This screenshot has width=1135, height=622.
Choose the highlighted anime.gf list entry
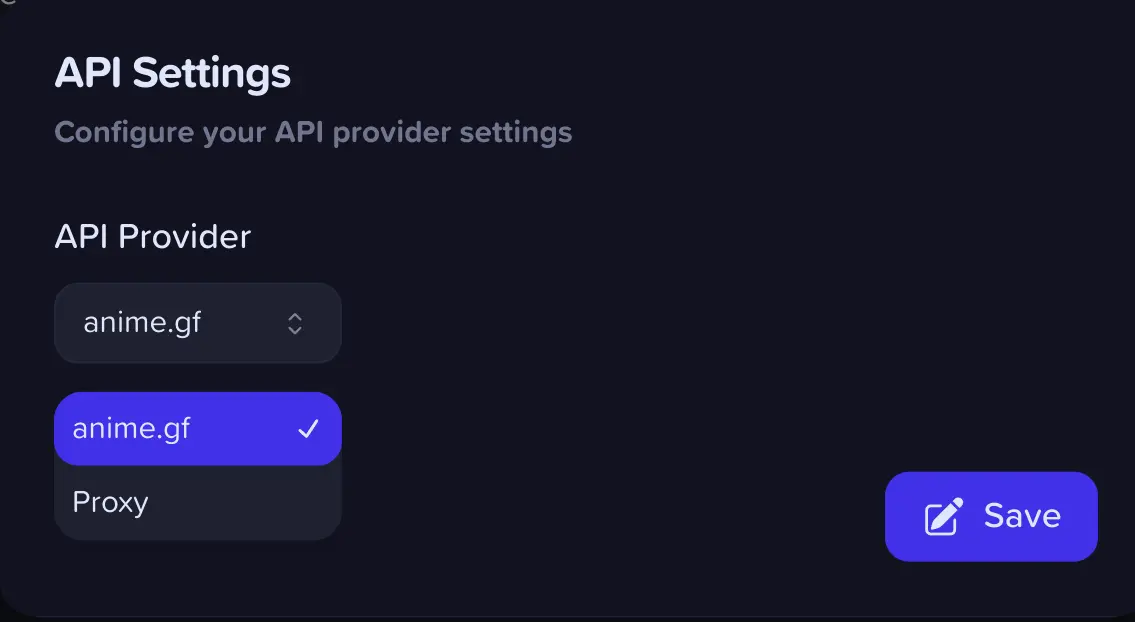pos(198,429)
